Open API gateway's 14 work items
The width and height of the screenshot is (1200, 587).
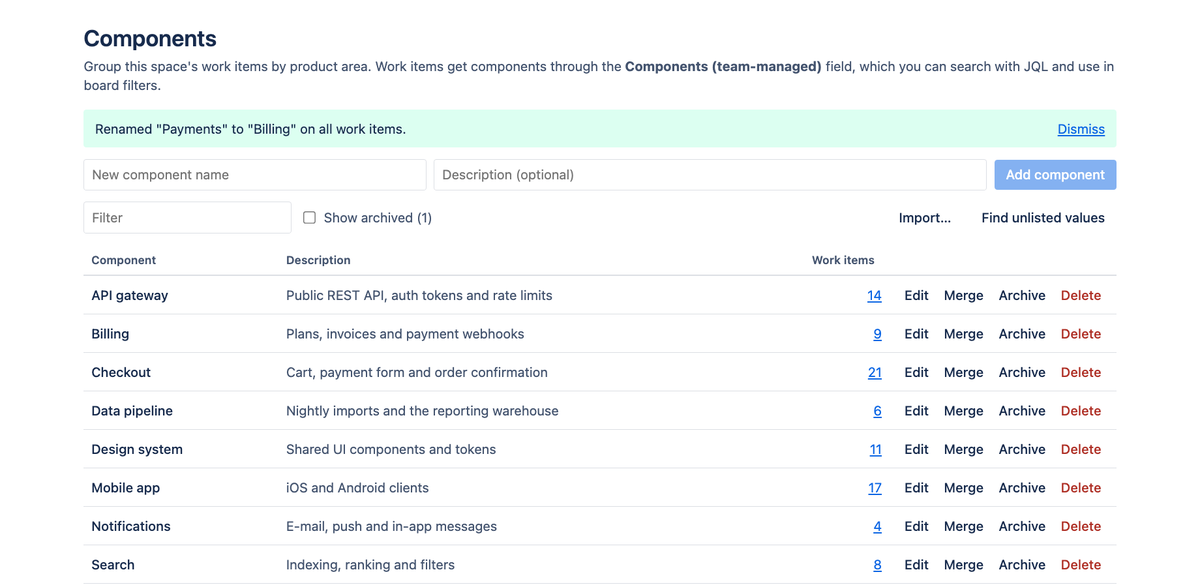[x=874, y=295]
